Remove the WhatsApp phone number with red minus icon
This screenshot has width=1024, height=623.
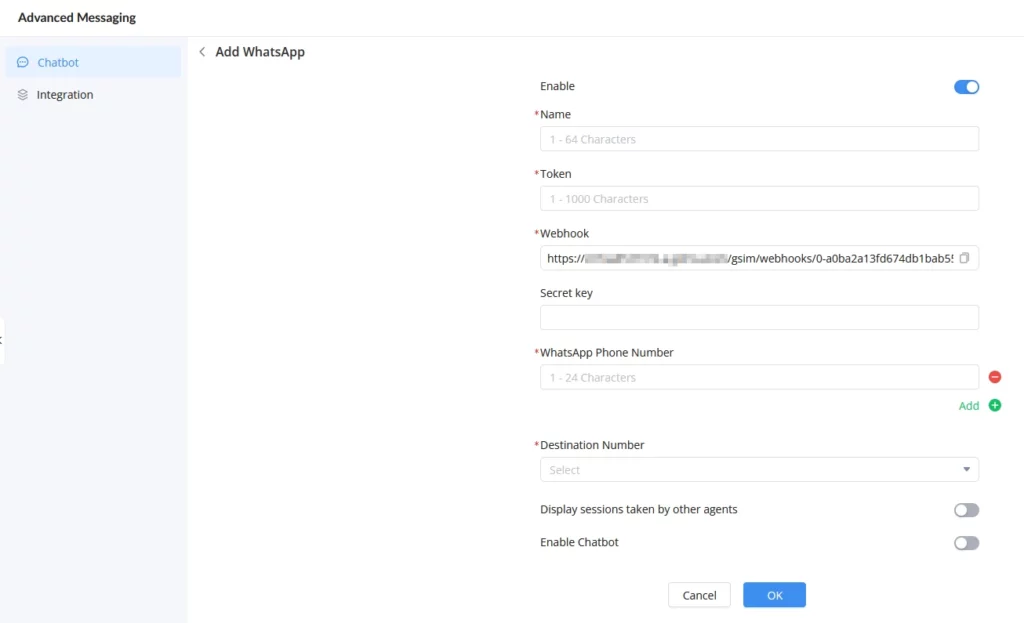[x=995, y=377]
